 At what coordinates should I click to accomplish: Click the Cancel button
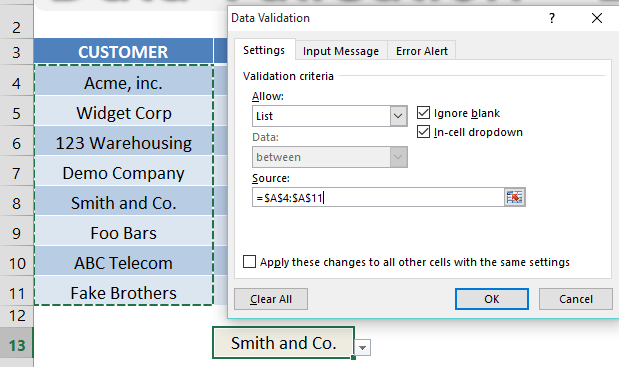coord(576,299)
